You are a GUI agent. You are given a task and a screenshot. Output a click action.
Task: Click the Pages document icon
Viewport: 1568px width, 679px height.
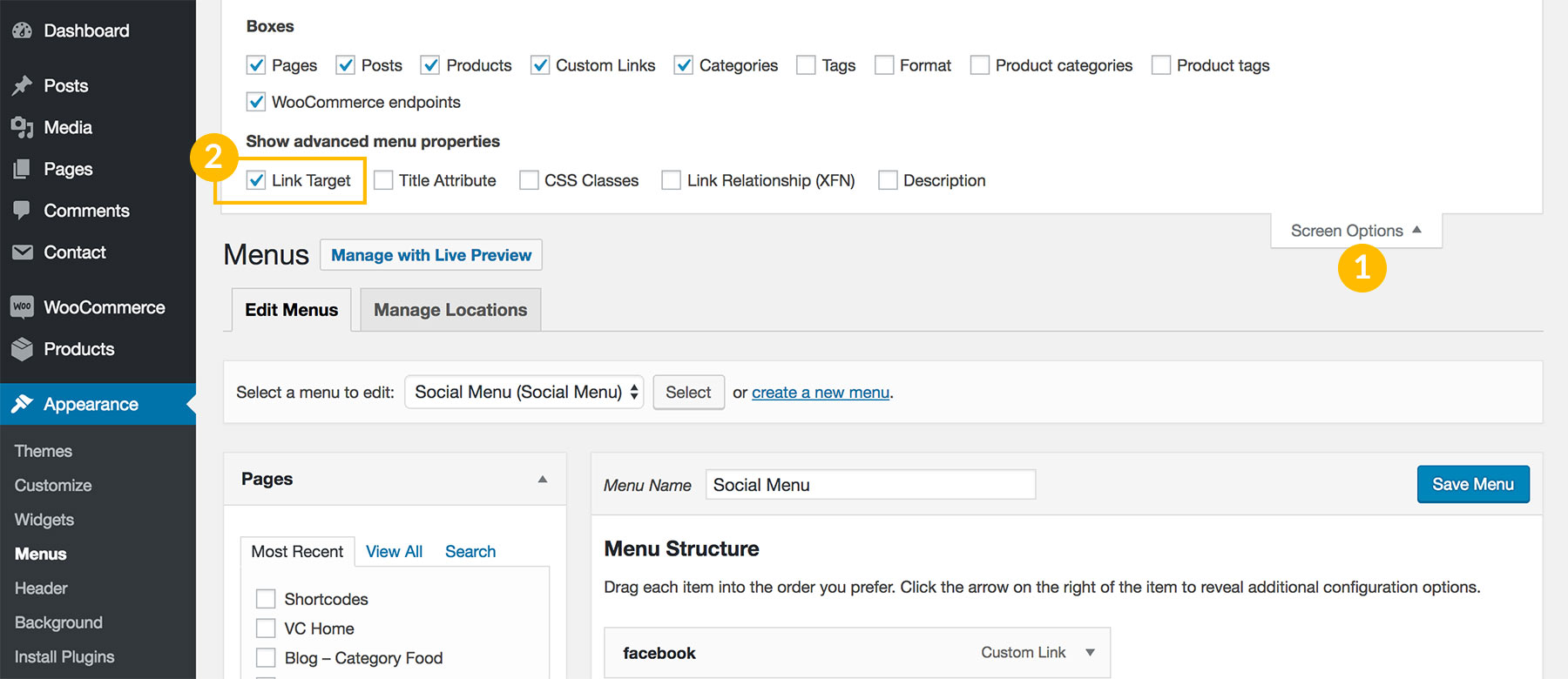pyautogui.click(x=23, y=169)
